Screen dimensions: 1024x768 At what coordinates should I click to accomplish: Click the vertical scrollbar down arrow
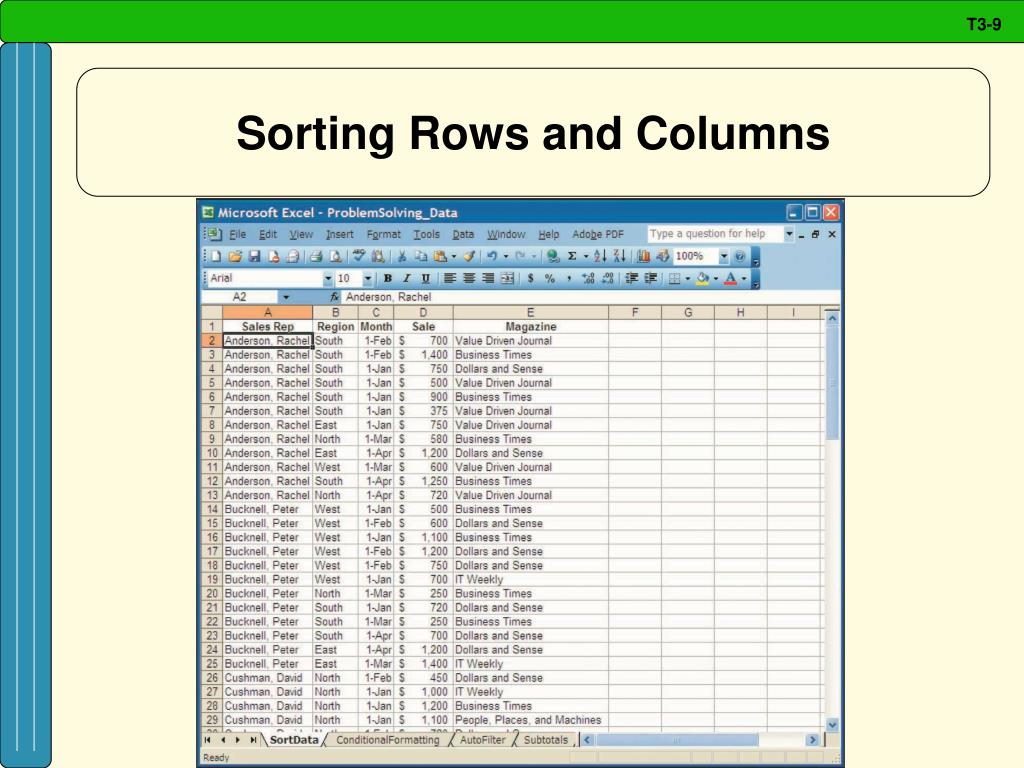[832, 724]
